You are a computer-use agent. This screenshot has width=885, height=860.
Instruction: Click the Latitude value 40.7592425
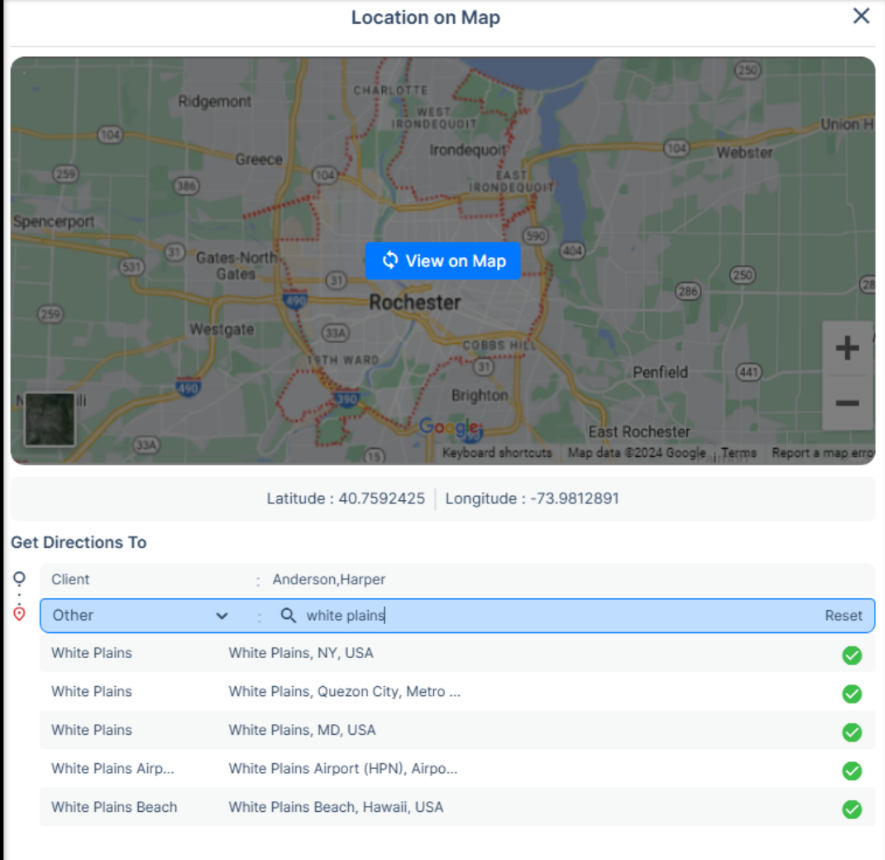381,499
